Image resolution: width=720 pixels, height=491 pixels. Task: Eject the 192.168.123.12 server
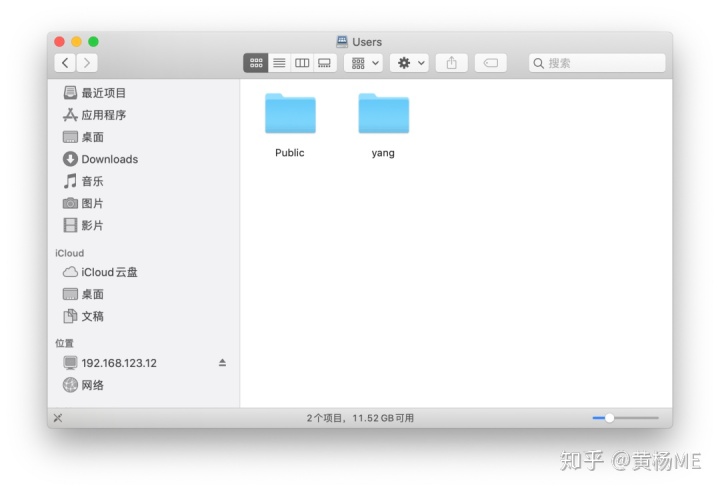[x=222, y=363]
